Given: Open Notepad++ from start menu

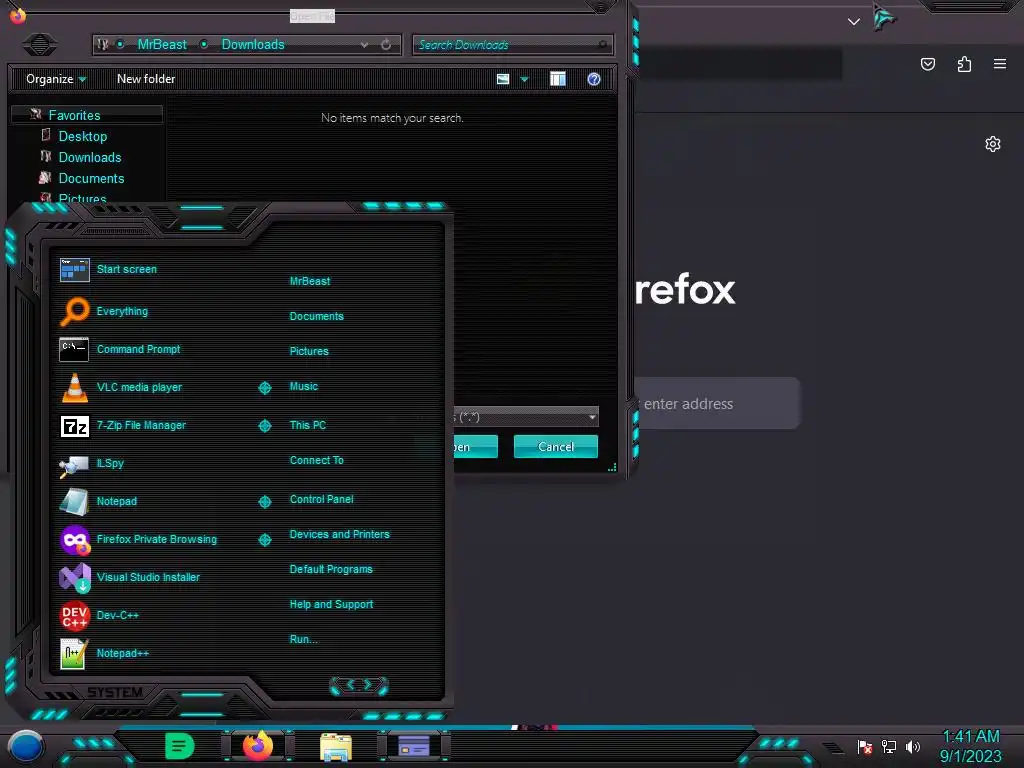Looking at the screenshot, I should pos(104,653).
